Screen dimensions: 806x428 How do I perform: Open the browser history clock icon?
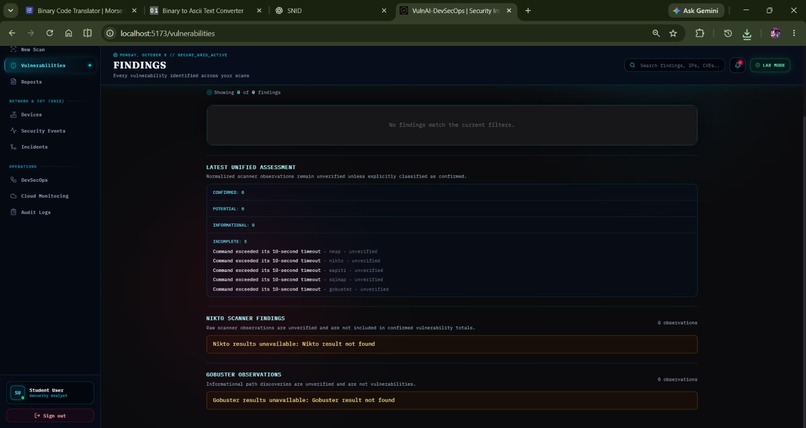[728, 33]
